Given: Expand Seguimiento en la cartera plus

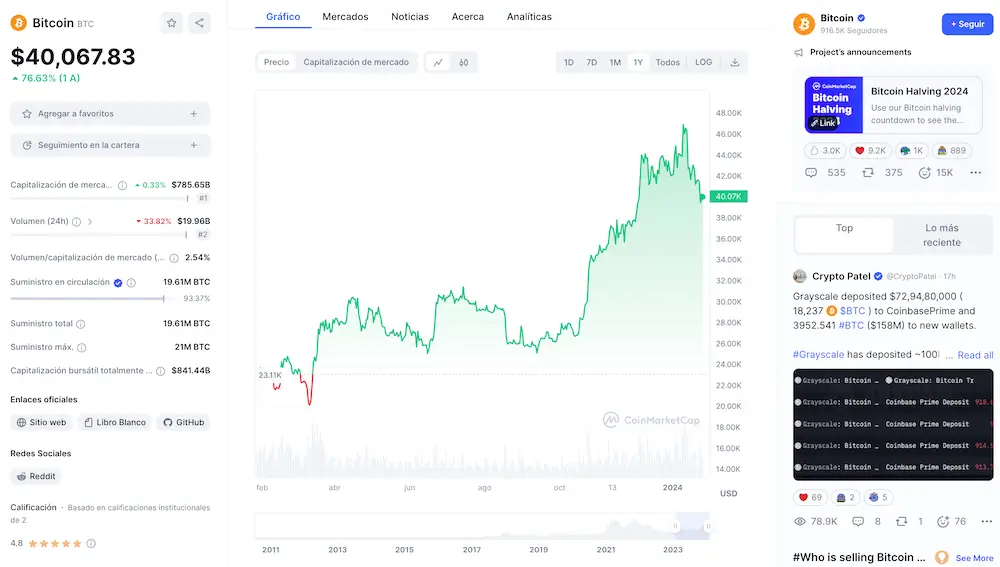Looking at the screenshot, I should point(193,145).
